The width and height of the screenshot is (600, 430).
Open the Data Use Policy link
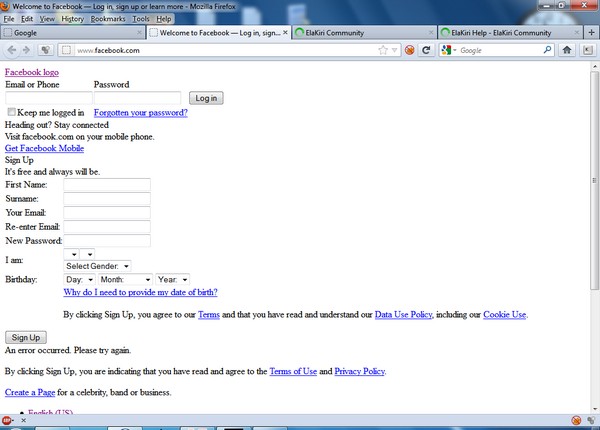point(403,315)
